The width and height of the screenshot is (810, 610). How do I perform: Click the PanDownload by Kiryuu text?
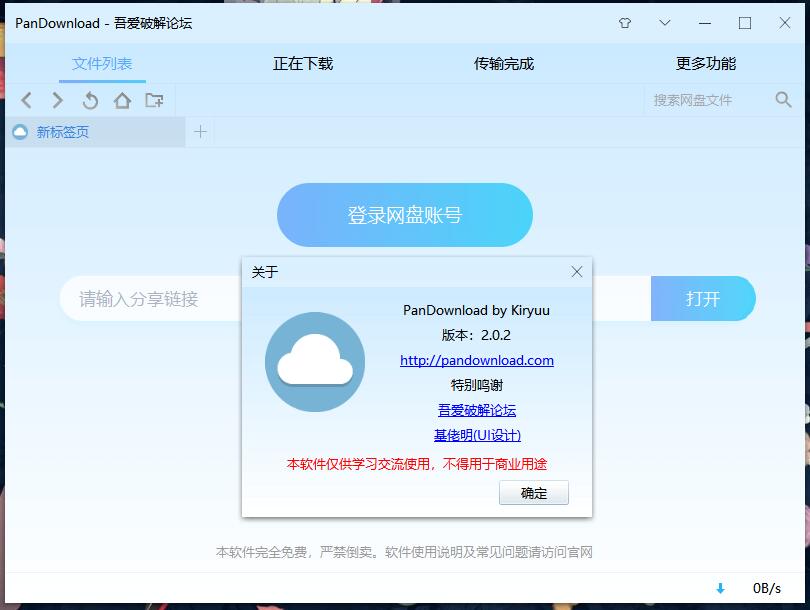pyautogui.click(x=476, y=310)
